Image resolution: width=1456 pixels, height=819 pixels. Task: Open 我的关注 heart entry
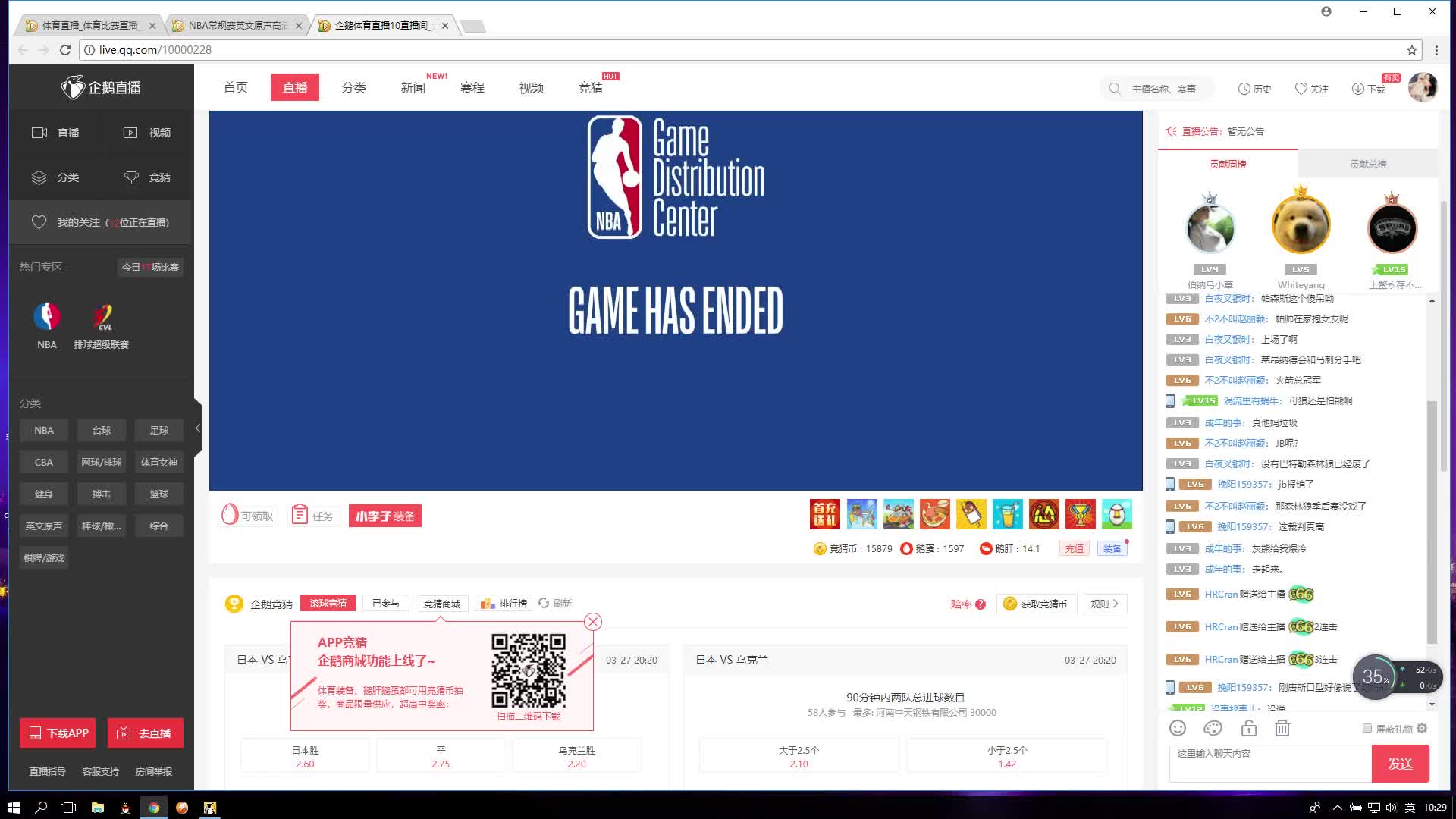[x=101, y=222]
